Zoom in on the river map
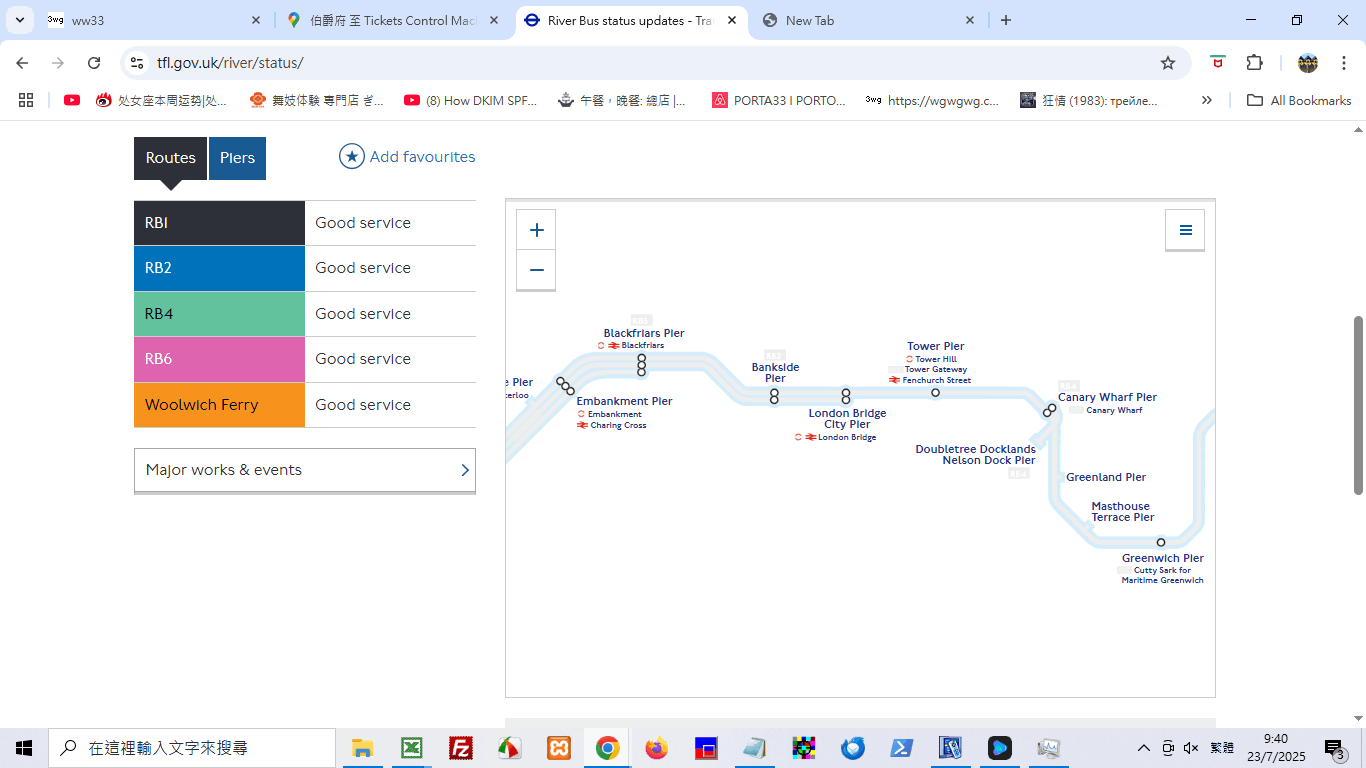Viewport: 1366px width, 768px height. pos(536,230)
